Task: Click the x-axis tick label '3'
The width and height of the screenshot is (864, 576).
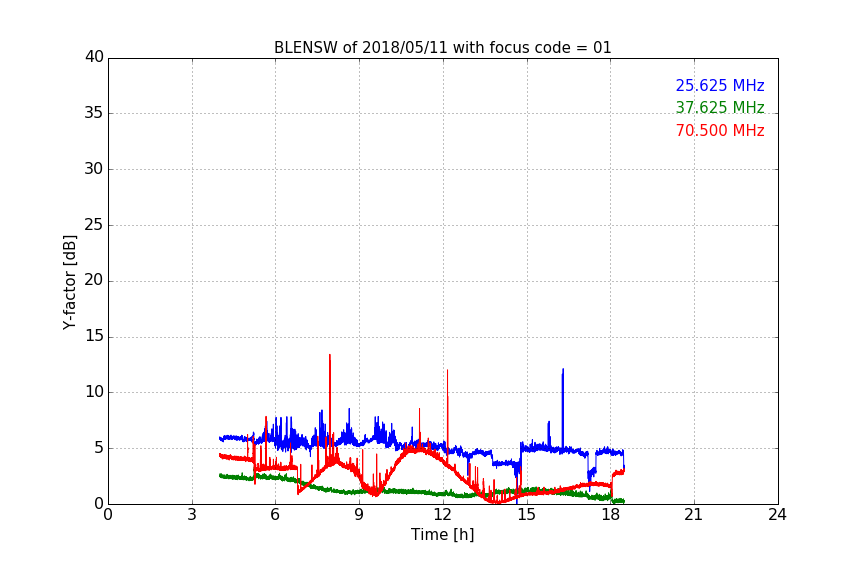Action: pyautogui.click(x=192, y=515)
